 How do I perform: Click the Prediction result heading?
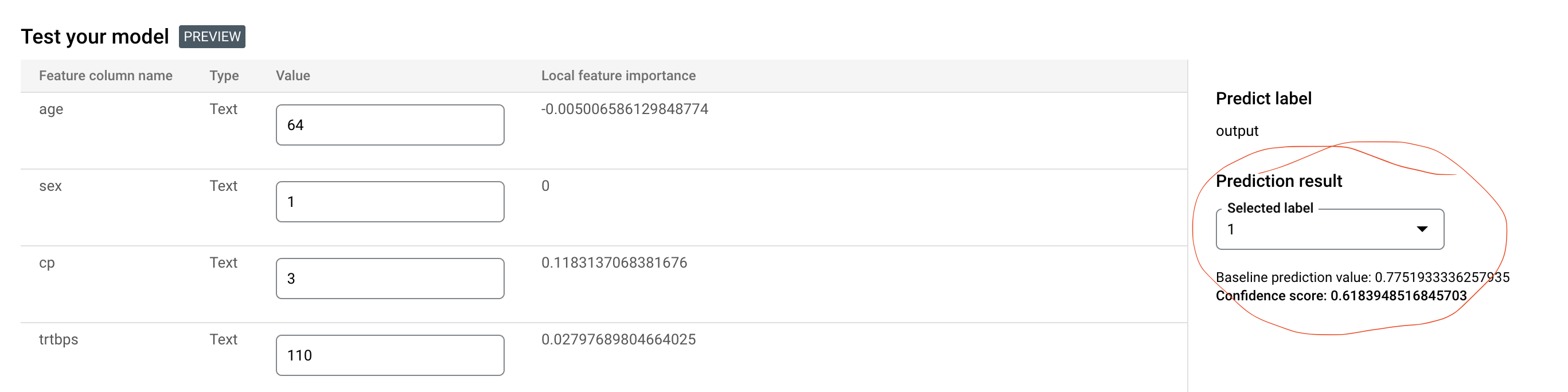tap(1278, 181)
